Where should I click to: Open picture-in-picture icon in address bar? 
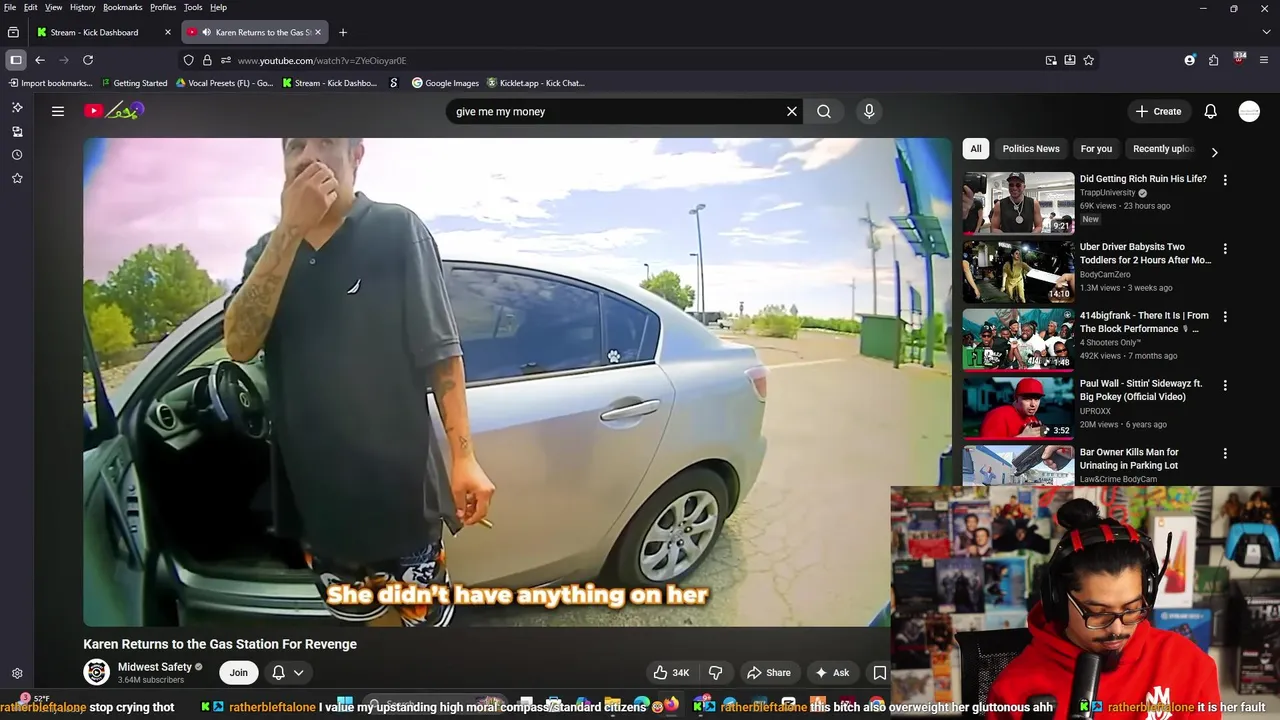[x=1051, y=60]
